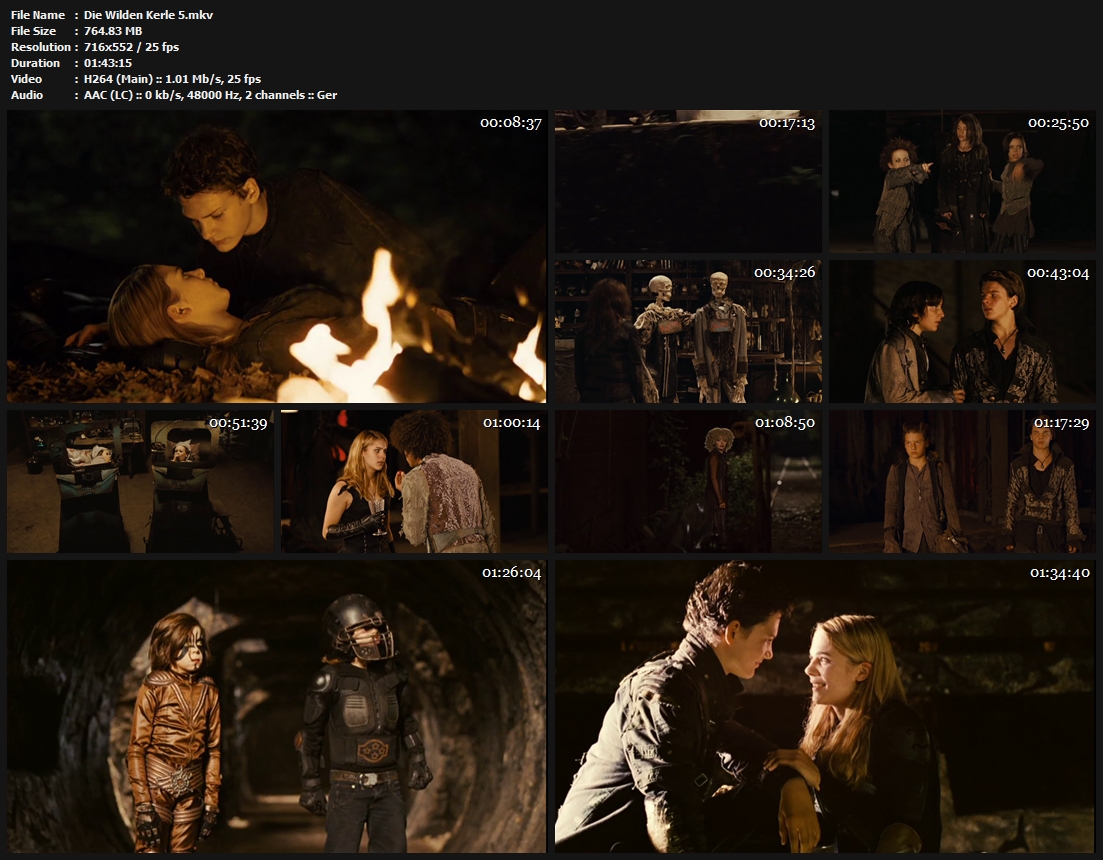The image size is (1103, 860).
Task: Open the thumbnail stamped 01:00:14
Action: pos(414,482)
